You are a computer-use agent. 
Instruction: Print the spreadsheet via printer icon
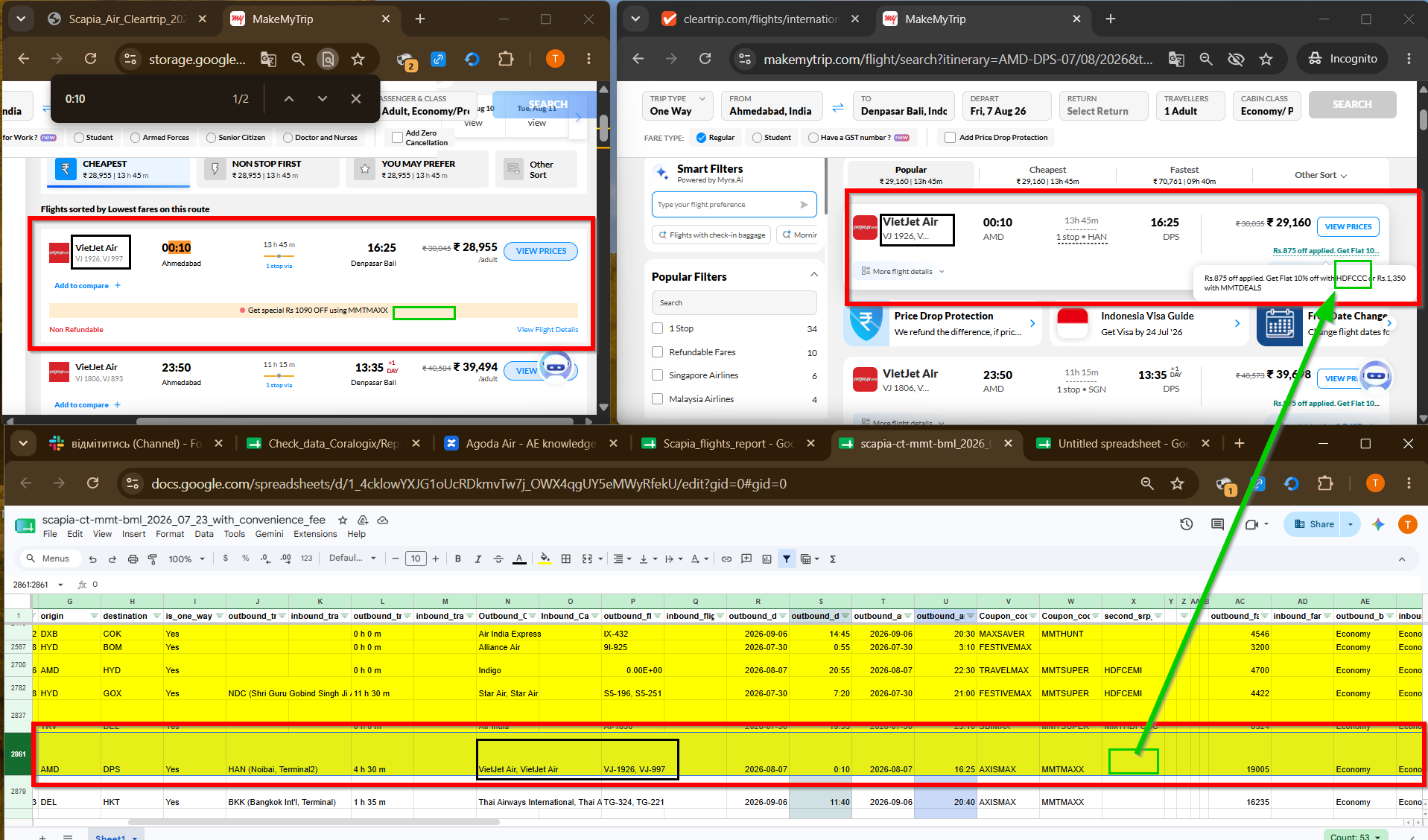133,559
